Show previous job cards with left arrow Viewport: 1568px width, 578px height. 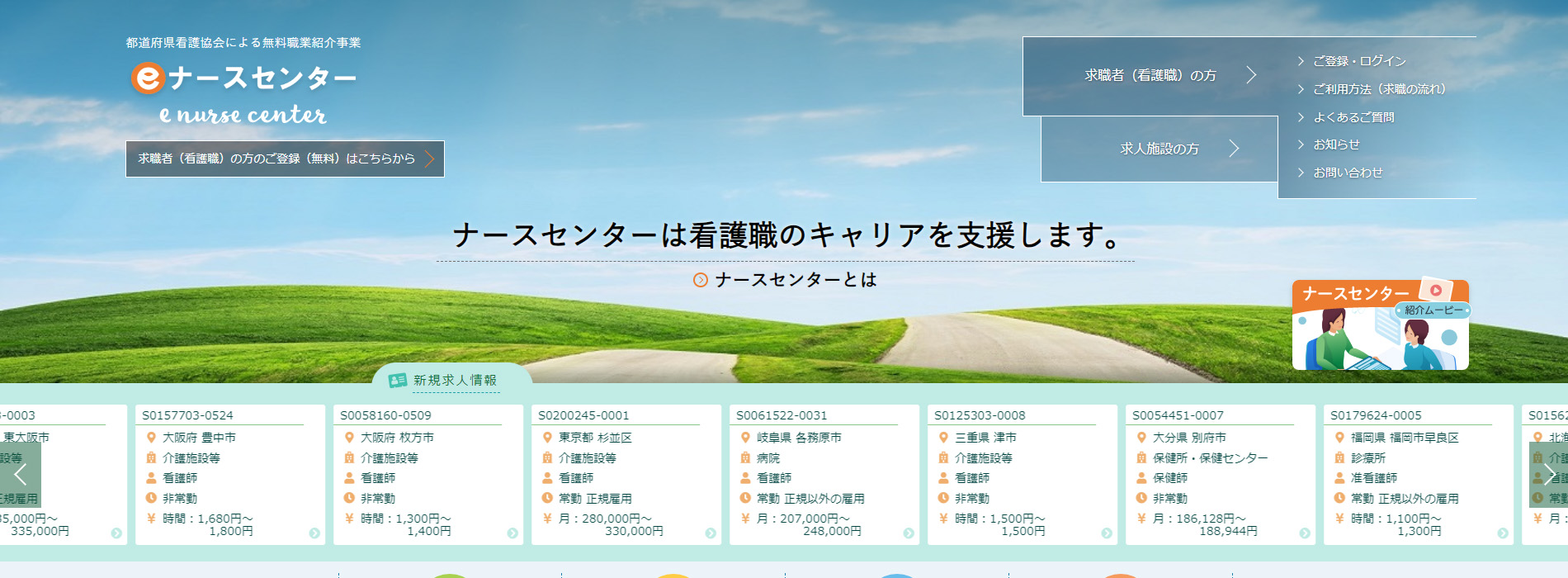21,474
